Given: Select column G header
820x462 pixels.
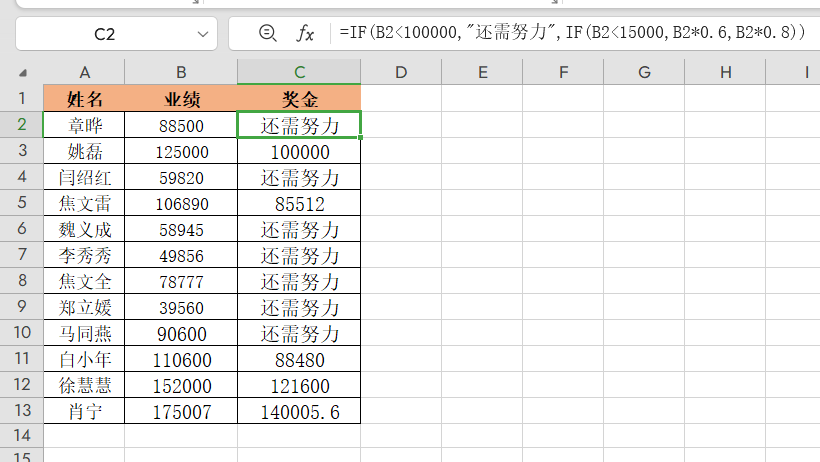Looking at the screenshot, I should pyautogui.click(x=644, y=72).
